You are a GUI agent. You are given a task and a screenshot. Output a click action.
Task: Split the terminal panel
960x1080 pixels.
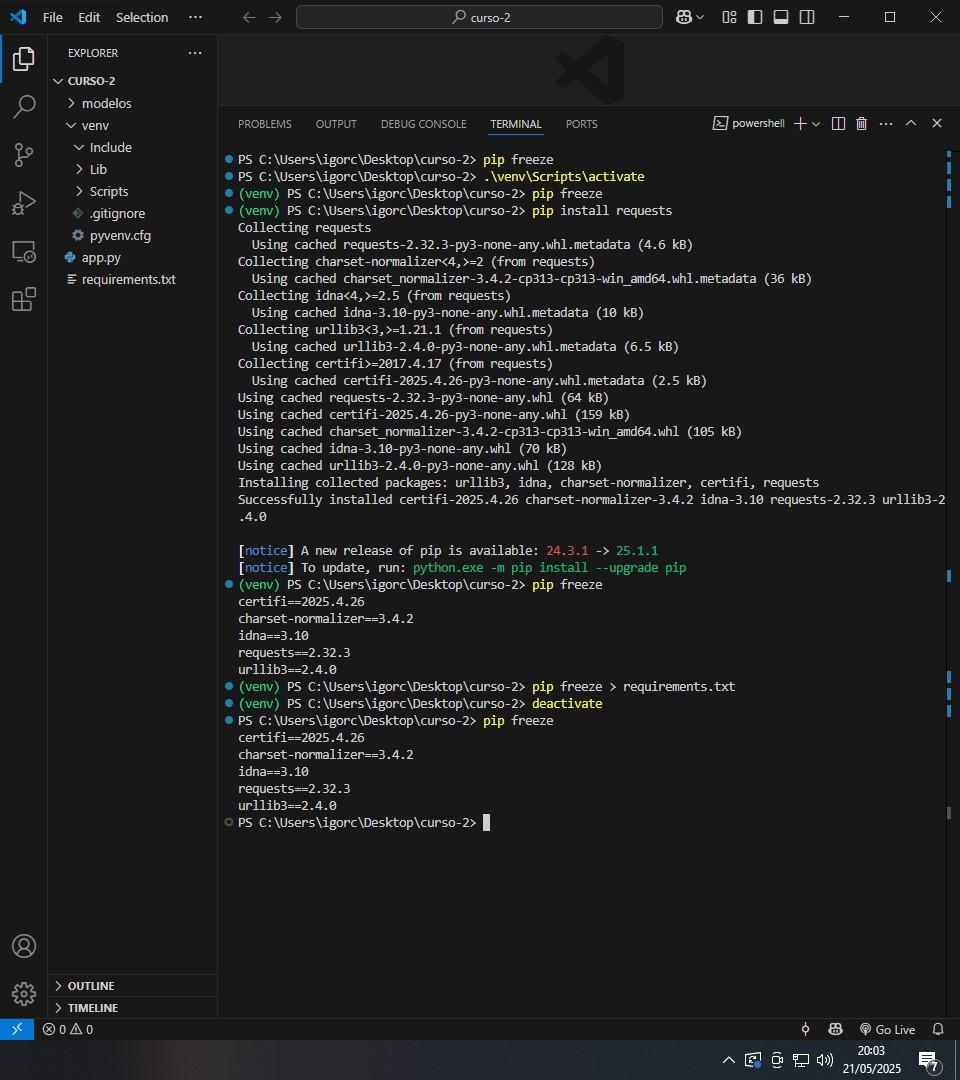coord(838,124)
